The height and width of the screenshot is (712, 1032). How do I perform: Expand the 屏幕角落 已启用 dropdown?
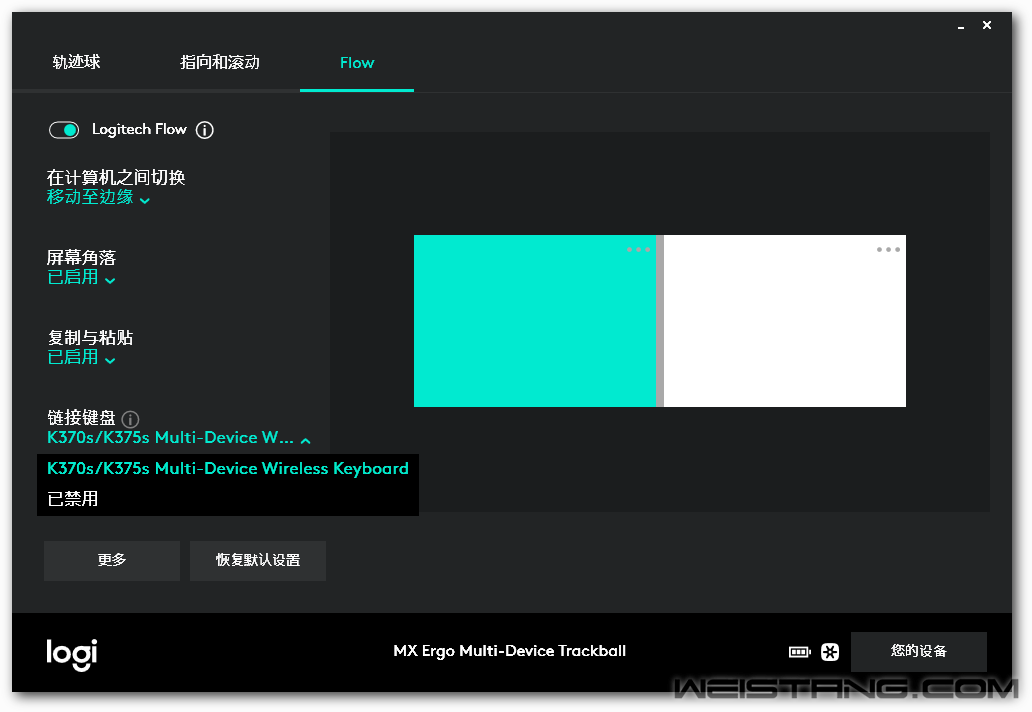pyautogui.click(x=81, y=278)
